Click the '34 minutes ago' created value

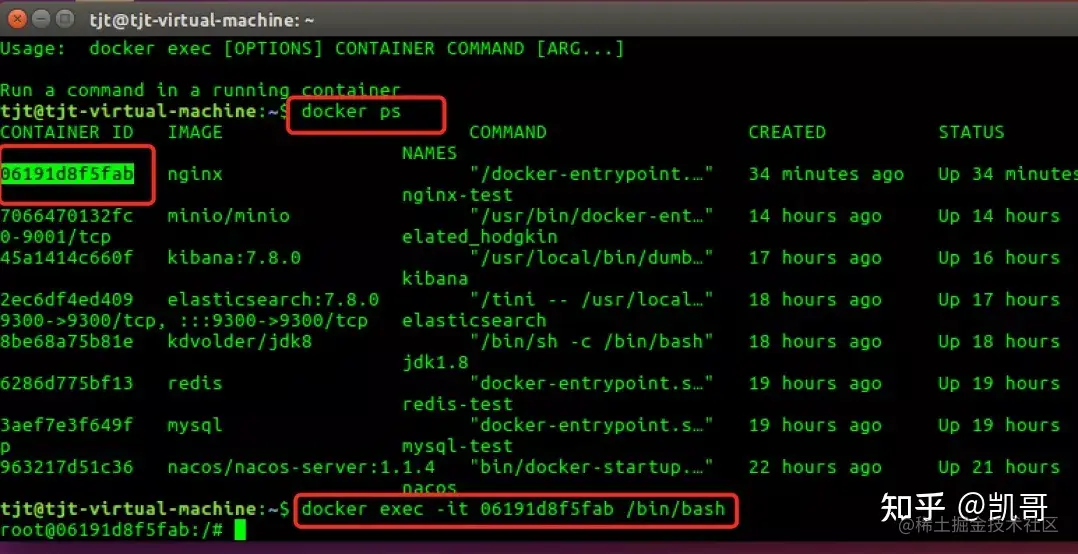[x=826, y=175]
